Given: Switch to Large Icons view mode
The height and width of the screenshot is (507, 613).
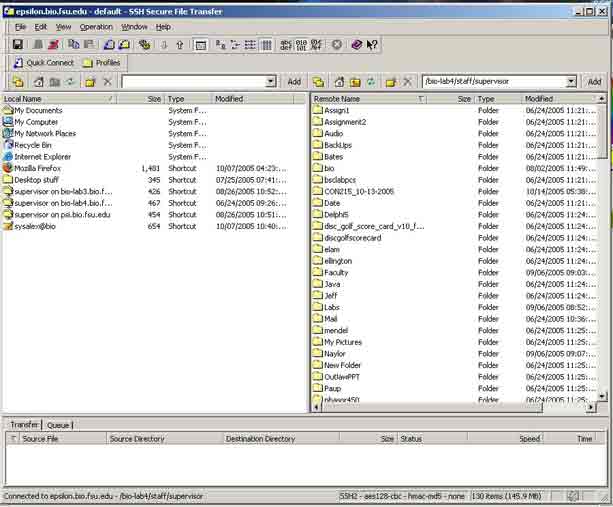Looking at the screenshot, I should [220, 45].
